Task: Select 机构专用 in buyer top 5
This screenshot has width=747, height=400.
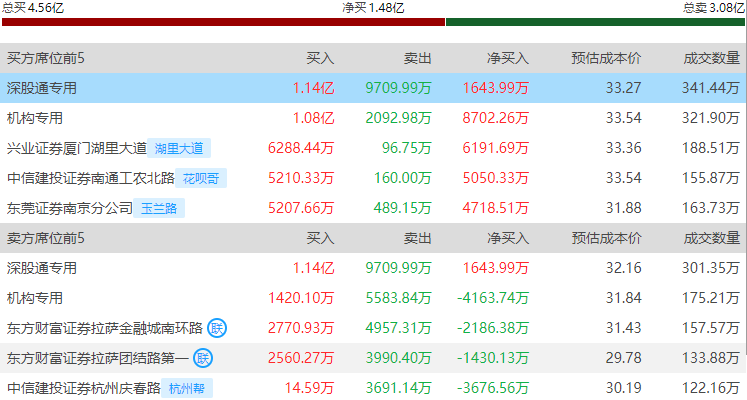Action: [35, 118]
